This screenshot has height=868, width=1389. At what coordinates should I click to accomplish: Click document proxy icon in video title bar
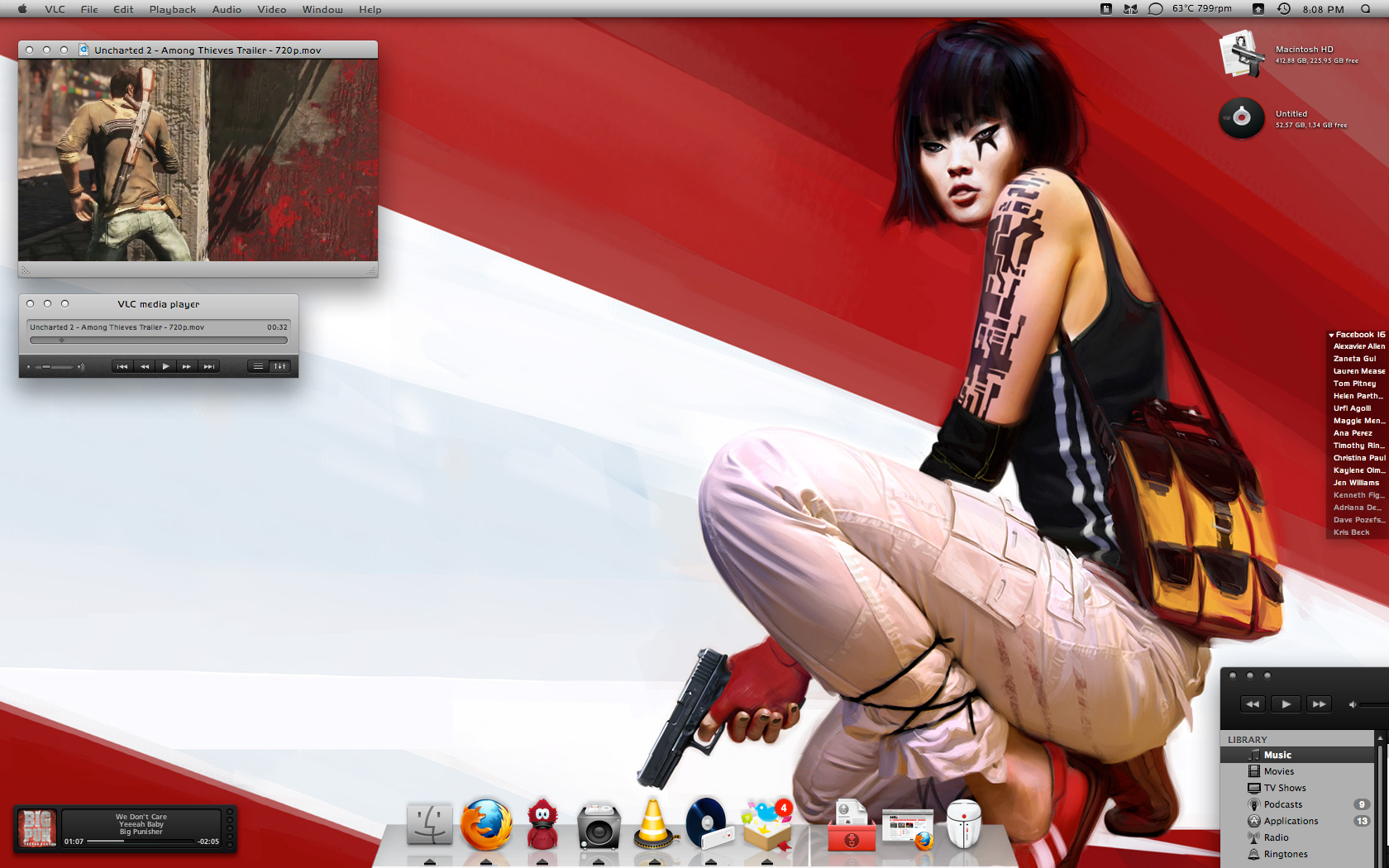(84, 50)
